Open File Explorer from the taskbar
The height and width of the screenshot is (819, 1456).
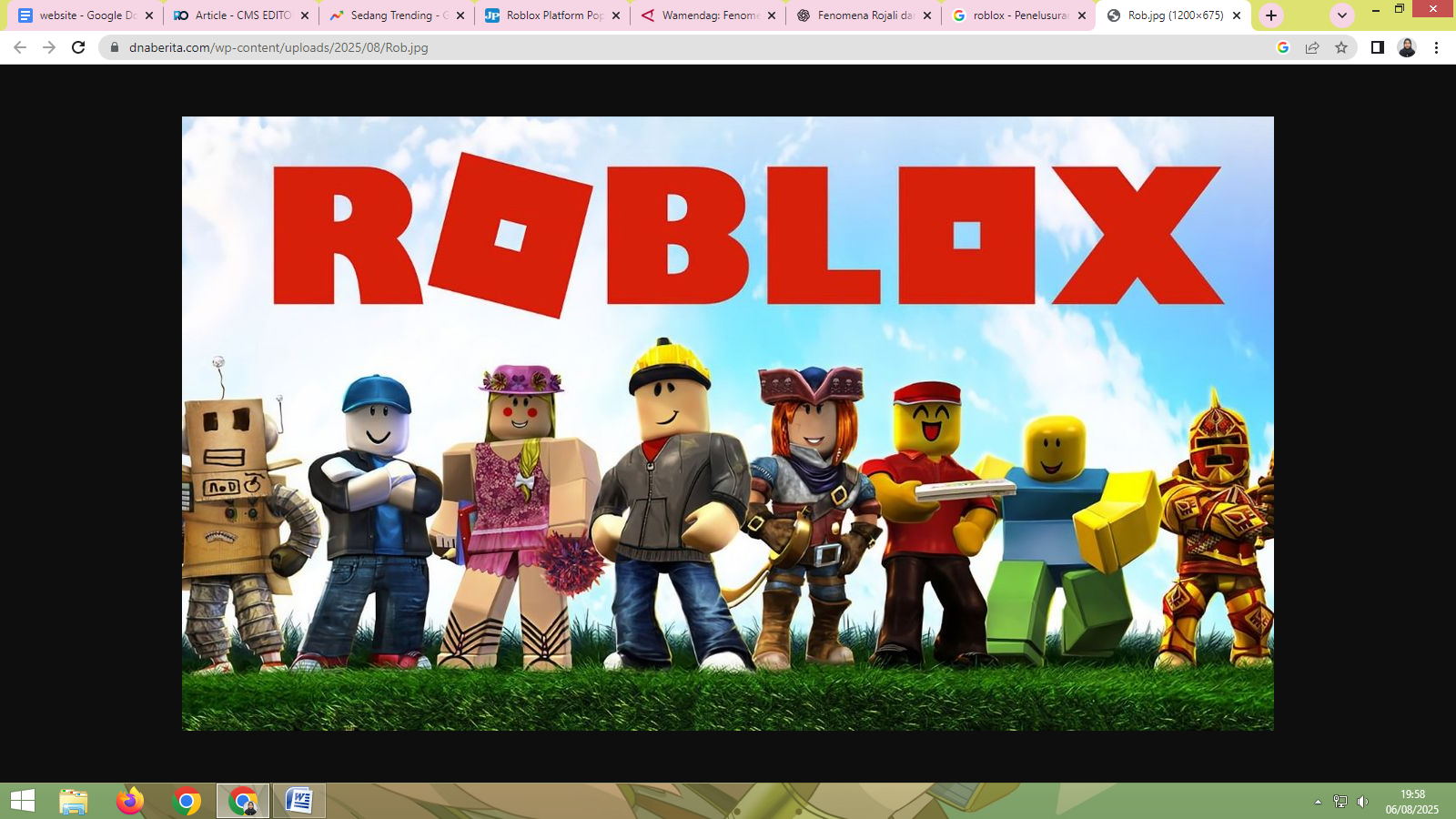click(73, 801)
